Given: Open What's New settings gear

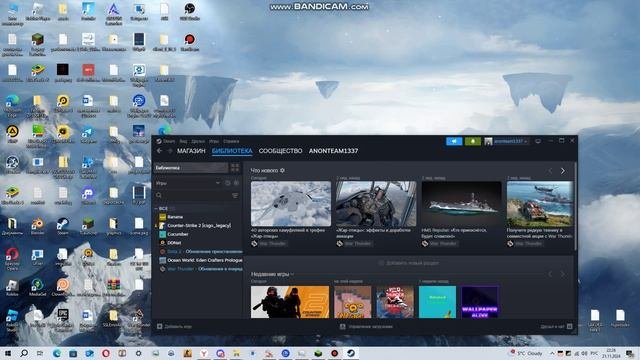Looking at the screenshot, I should (x=282, y=171).
